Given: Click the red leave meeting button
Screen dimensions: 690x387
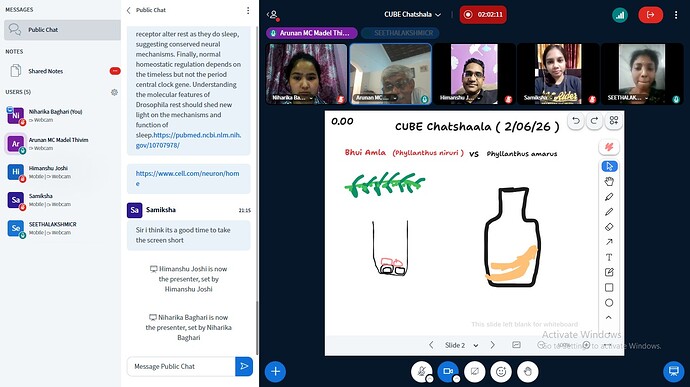Looking at the screenshot, I should point(650,15).
